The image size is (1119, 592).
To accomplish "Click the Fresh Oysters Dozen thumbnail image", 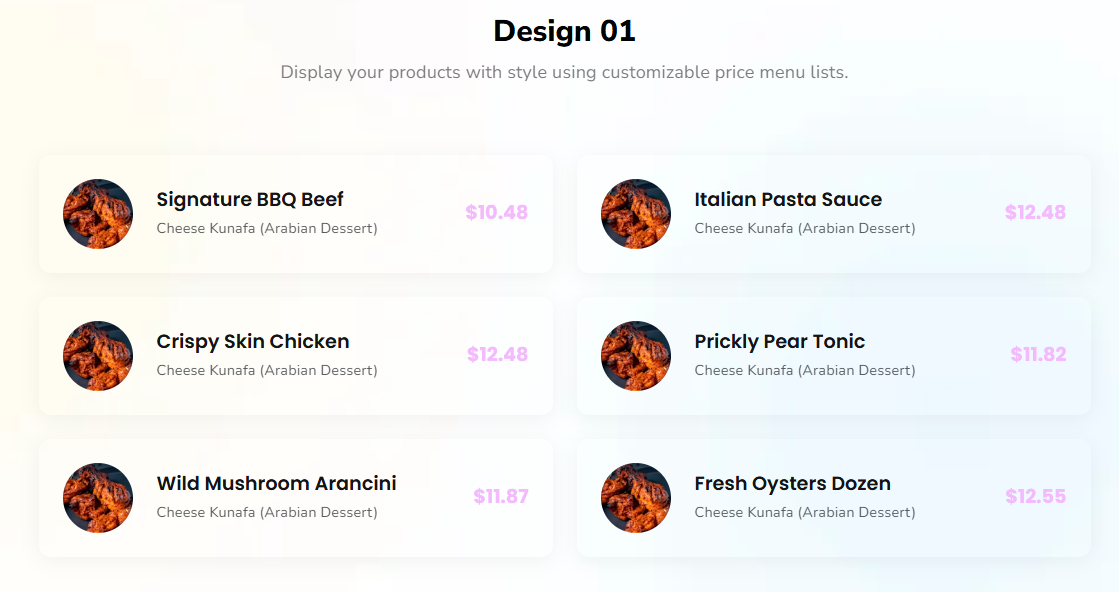I will pyautogui.click(x=635, y=498).
